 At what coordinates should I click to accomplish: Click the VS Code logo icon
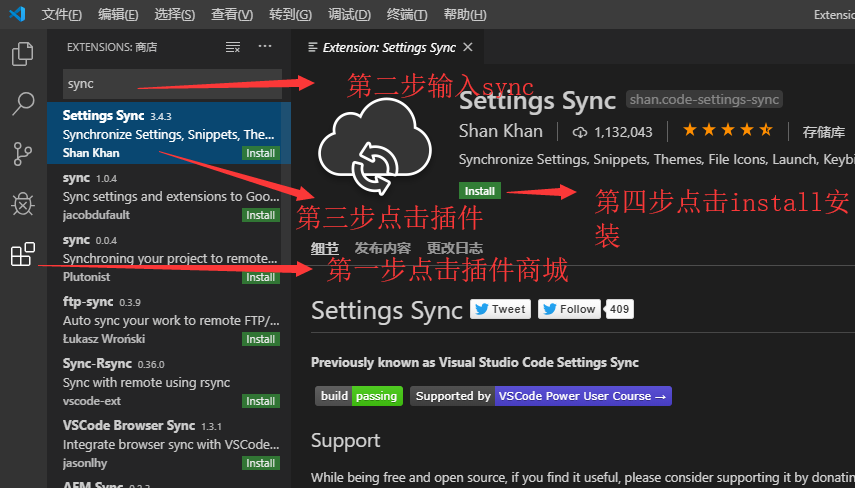point(17,14)
